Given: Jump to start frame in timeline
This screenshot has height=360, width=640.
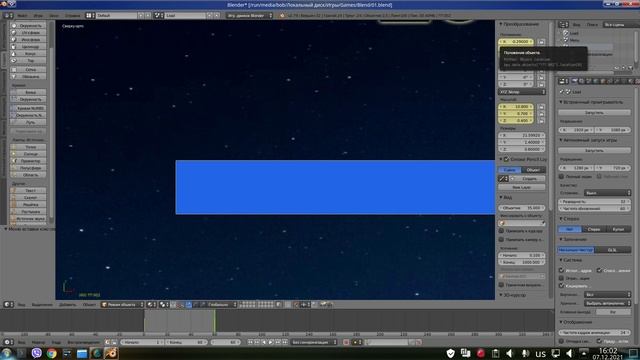Looking at the screenshot, I should click(x=250, y=342).
